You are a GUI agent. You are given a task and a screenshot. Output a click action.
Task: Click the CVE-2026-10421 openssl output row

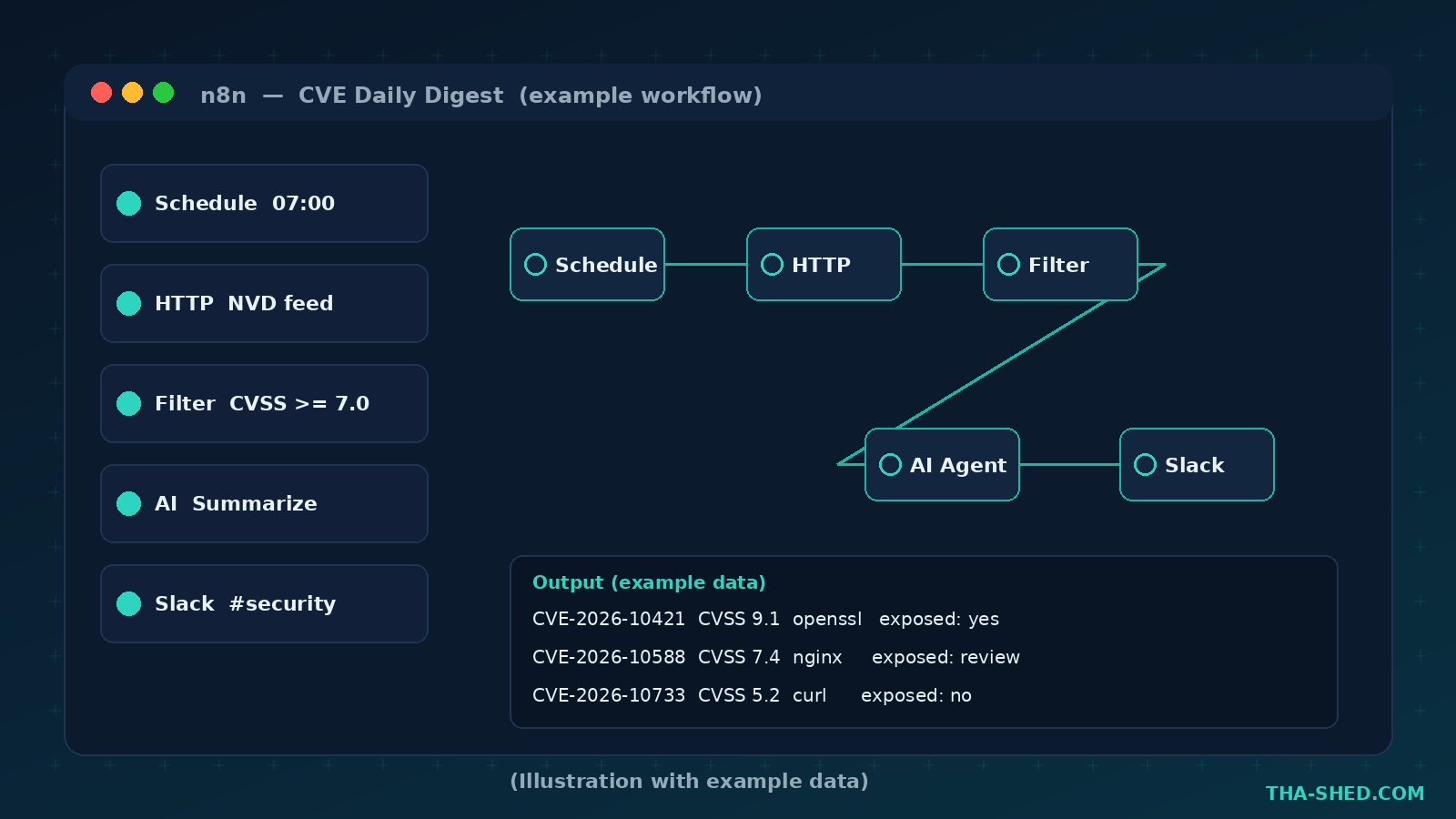pos(765,619)
